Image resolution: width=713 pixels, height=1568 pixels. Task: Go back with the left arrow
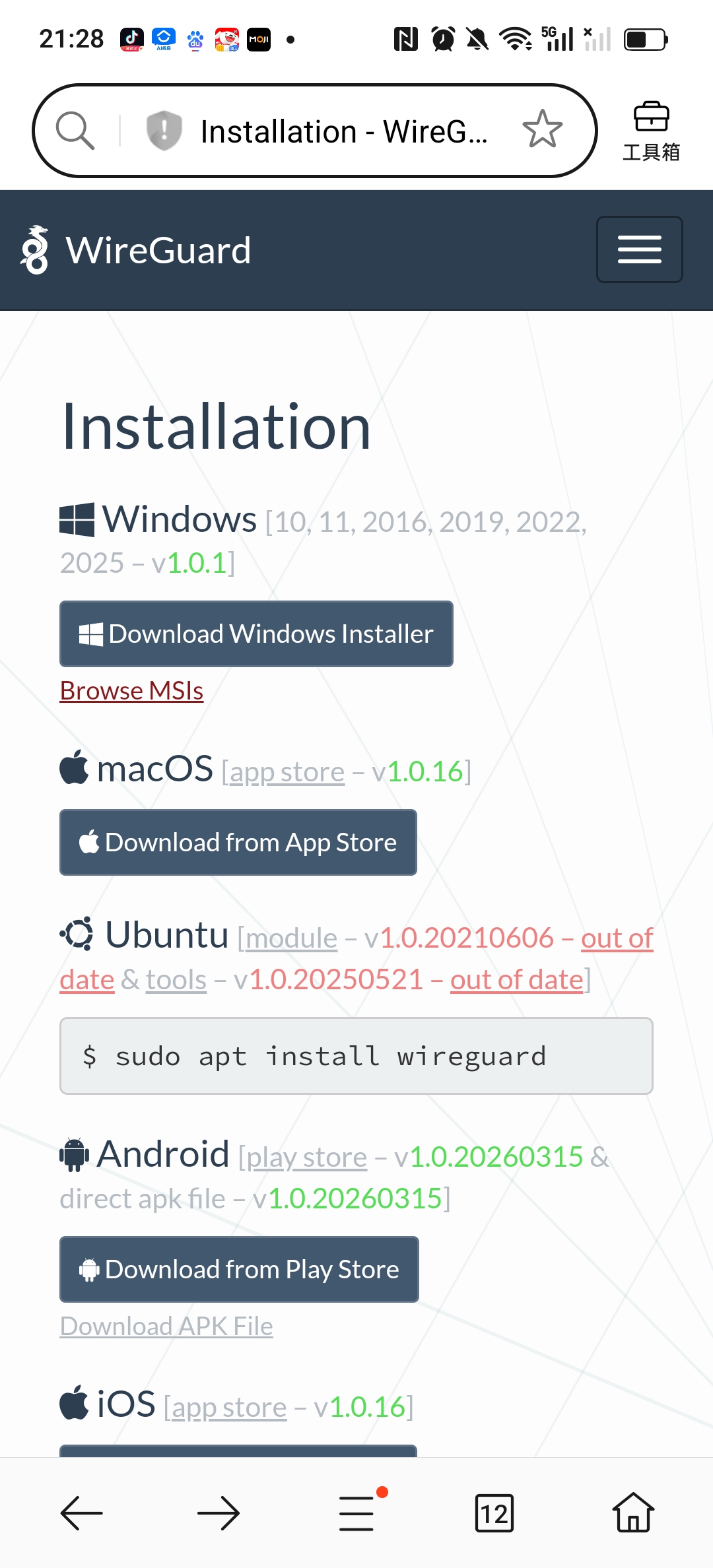(x=82, y=1513)
